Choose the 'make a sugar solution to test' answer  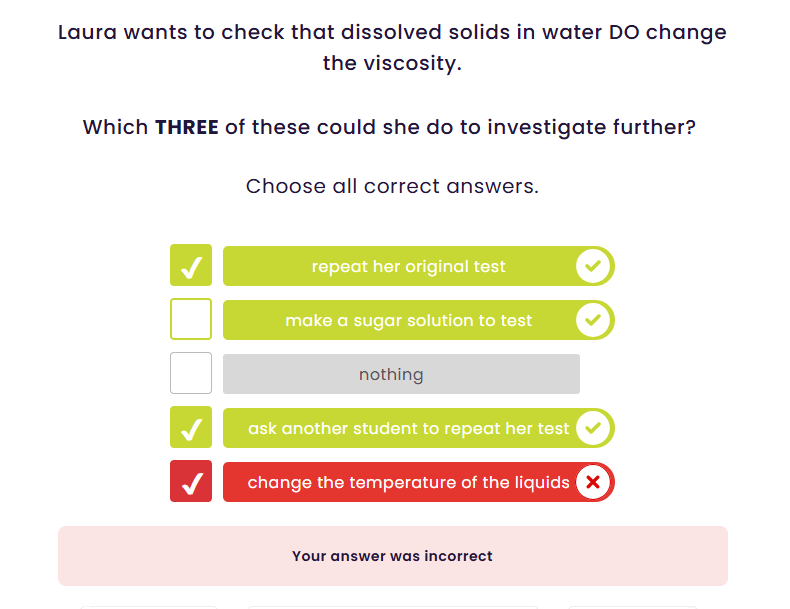tap(408, 321)
